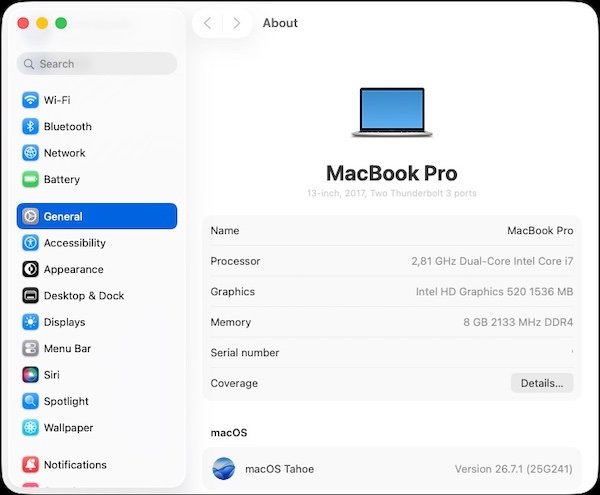The height and width of the screenshot is (495, 600).
Task: Open the Desktop & Dock icon
Action: click(x=30, y=296)
